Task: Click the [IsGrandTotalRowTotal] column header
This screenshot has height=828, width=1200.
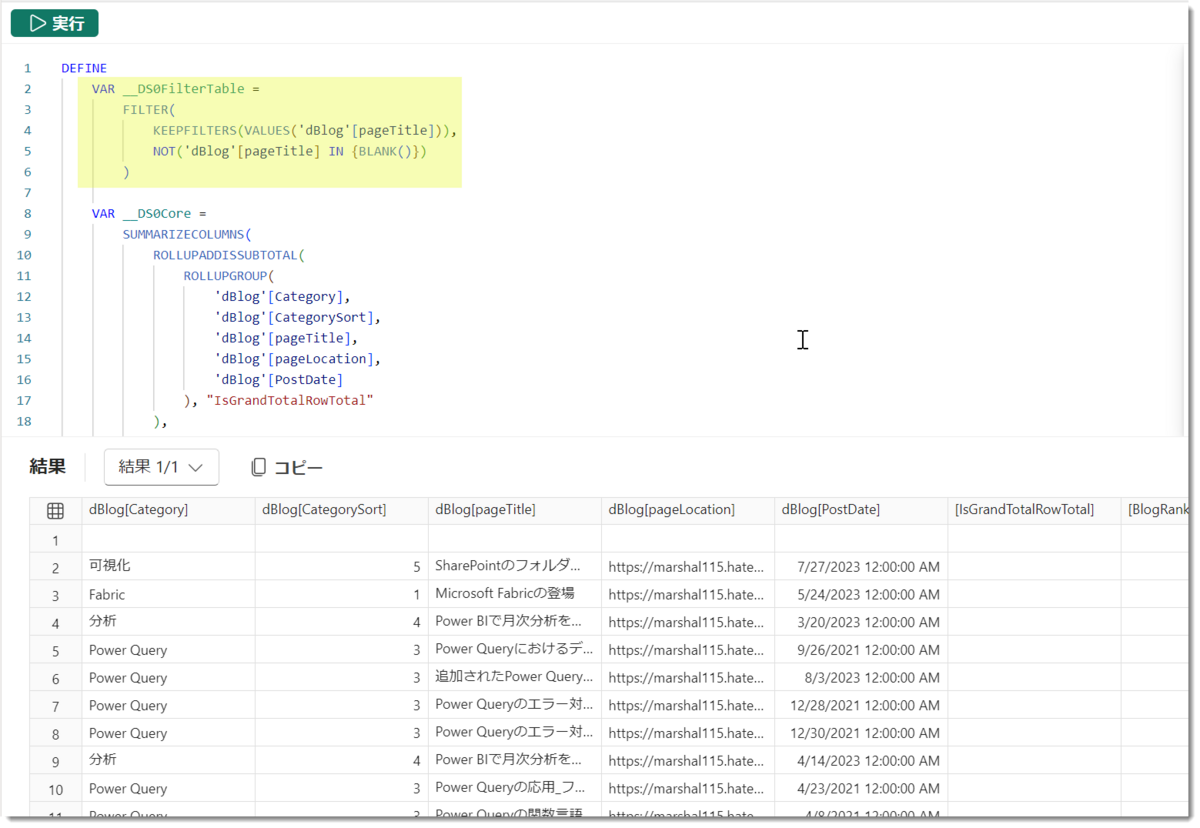Action: (1035, 510)
